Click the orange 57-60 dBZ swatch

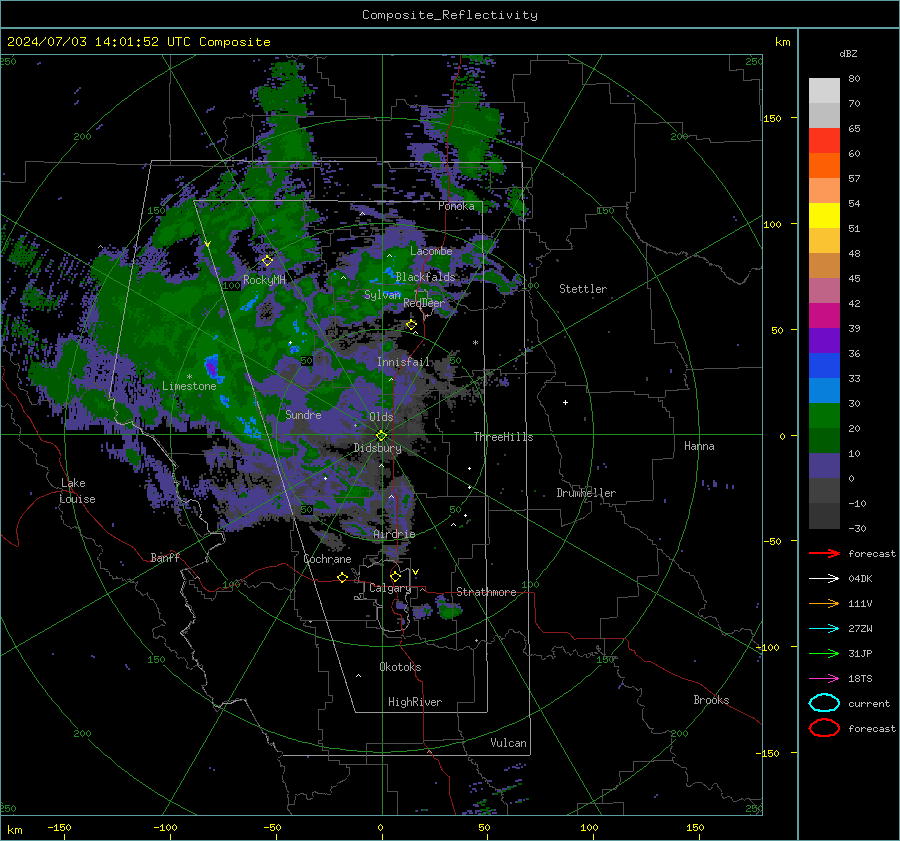824,165
